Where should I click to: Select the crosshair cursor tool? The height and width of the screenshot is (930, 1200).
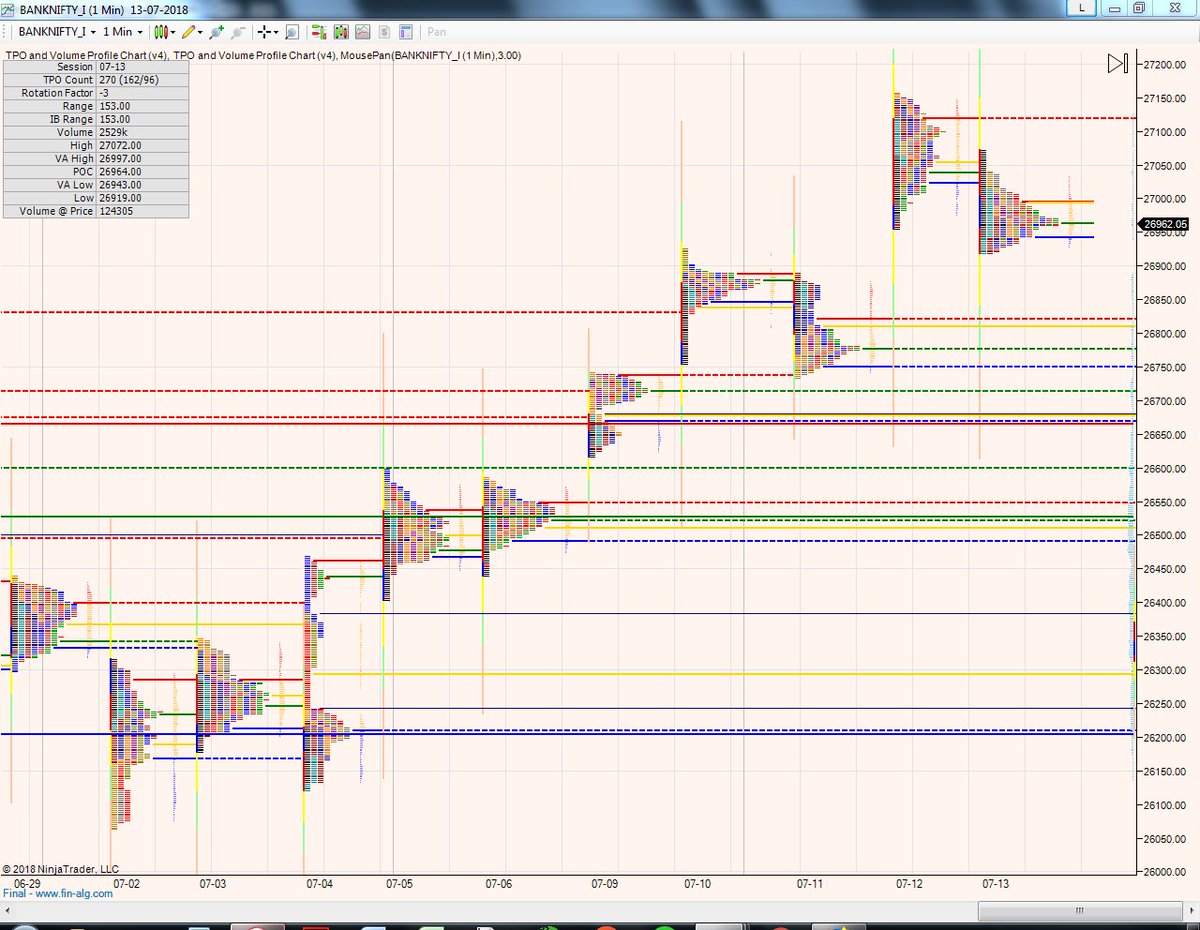(x=264, y=32)
